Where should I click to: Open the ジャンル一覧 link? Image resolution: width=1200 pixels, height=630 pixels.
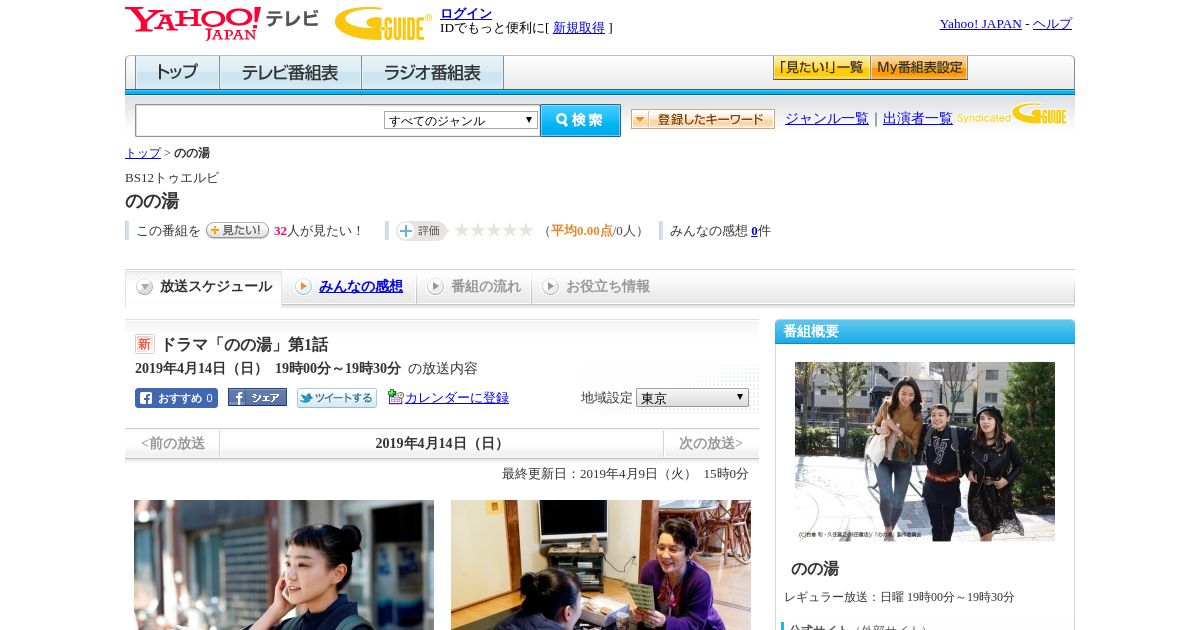point(827,118)
